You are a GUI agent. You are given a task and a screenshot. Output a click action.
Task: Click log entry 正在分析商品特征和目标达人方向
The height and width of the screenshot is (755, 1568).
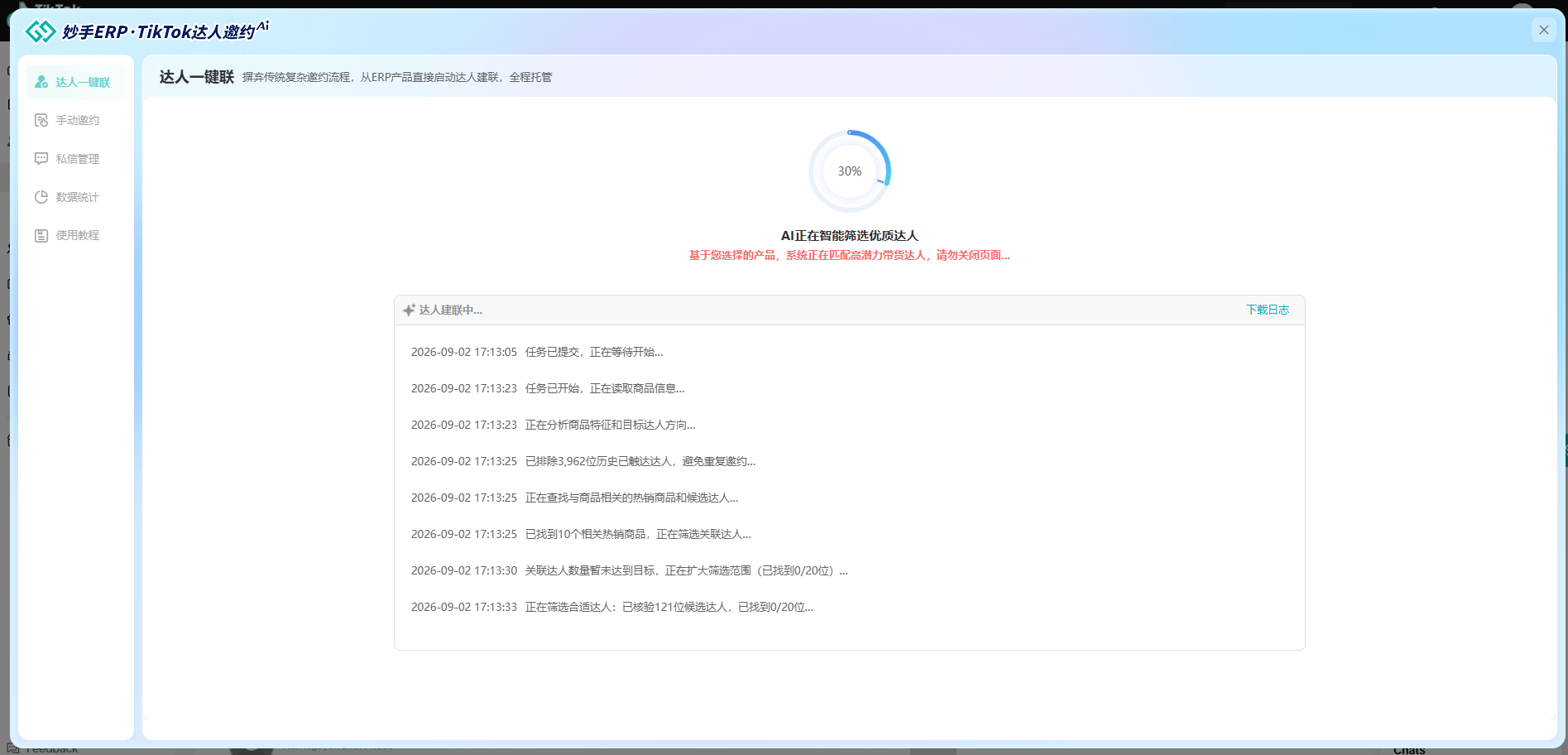click(x=611, y=425)
